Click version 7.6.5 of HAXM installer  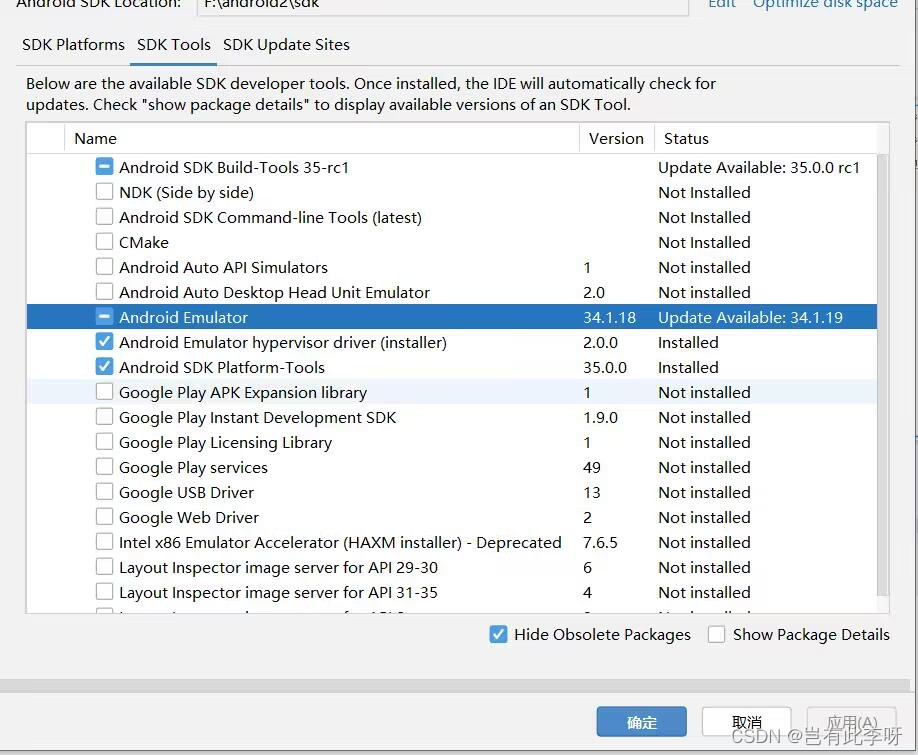click(600, 542)
